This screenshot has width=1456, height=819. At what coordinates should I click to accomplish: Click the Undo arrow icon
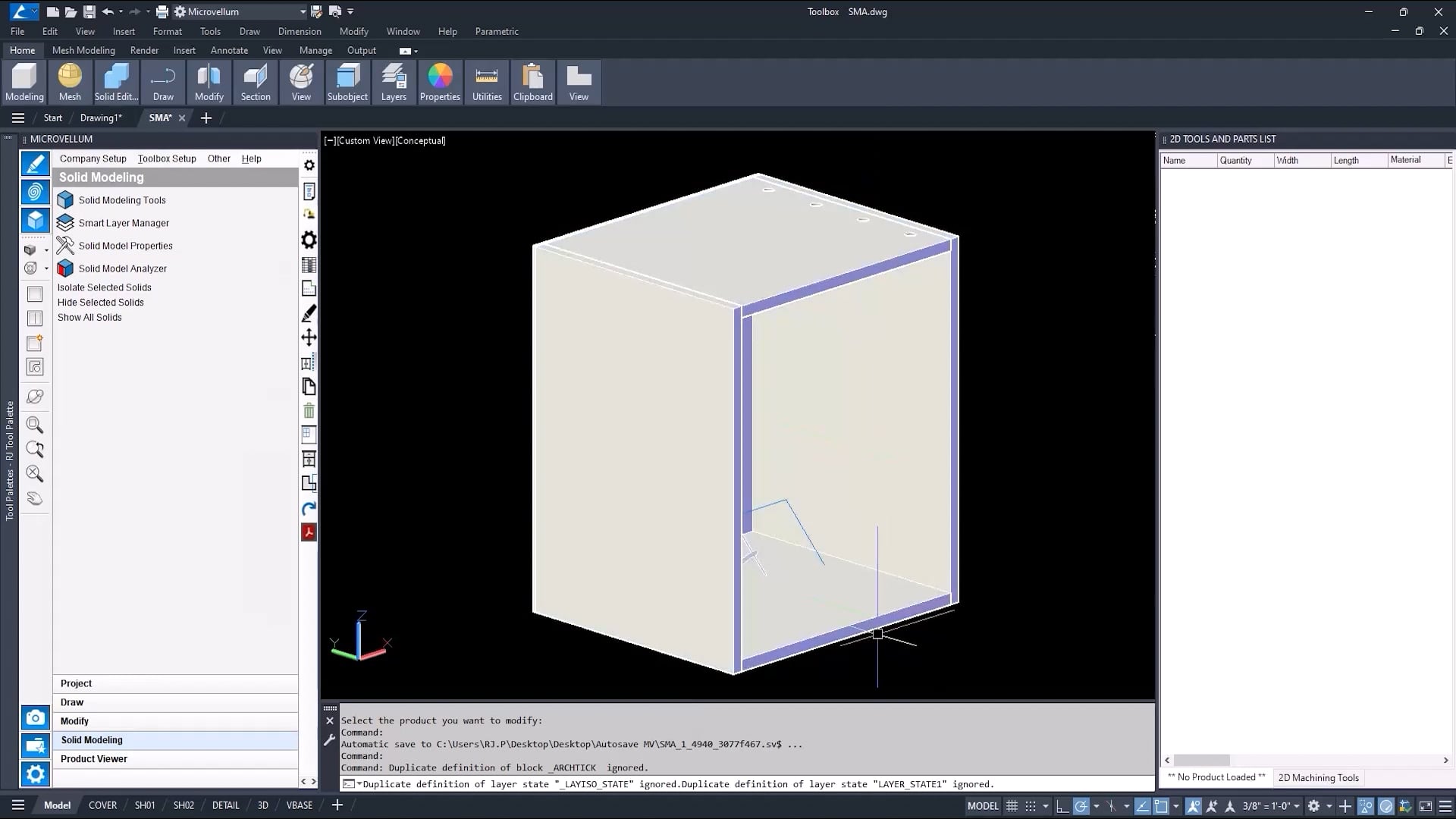108,11
